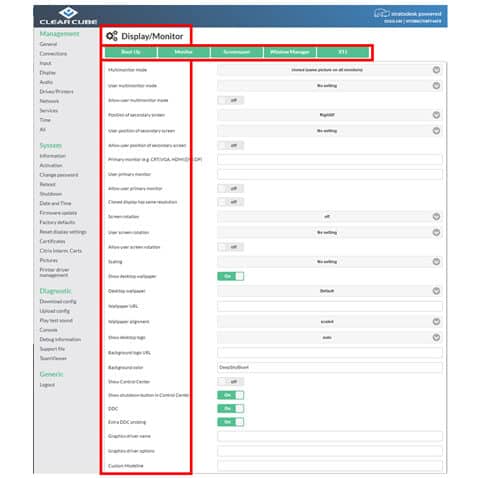Image resolution: width=480 pixels, height=478 pixels.
Task: Focus the Graphics driver options field
Action: coord(330,451)
